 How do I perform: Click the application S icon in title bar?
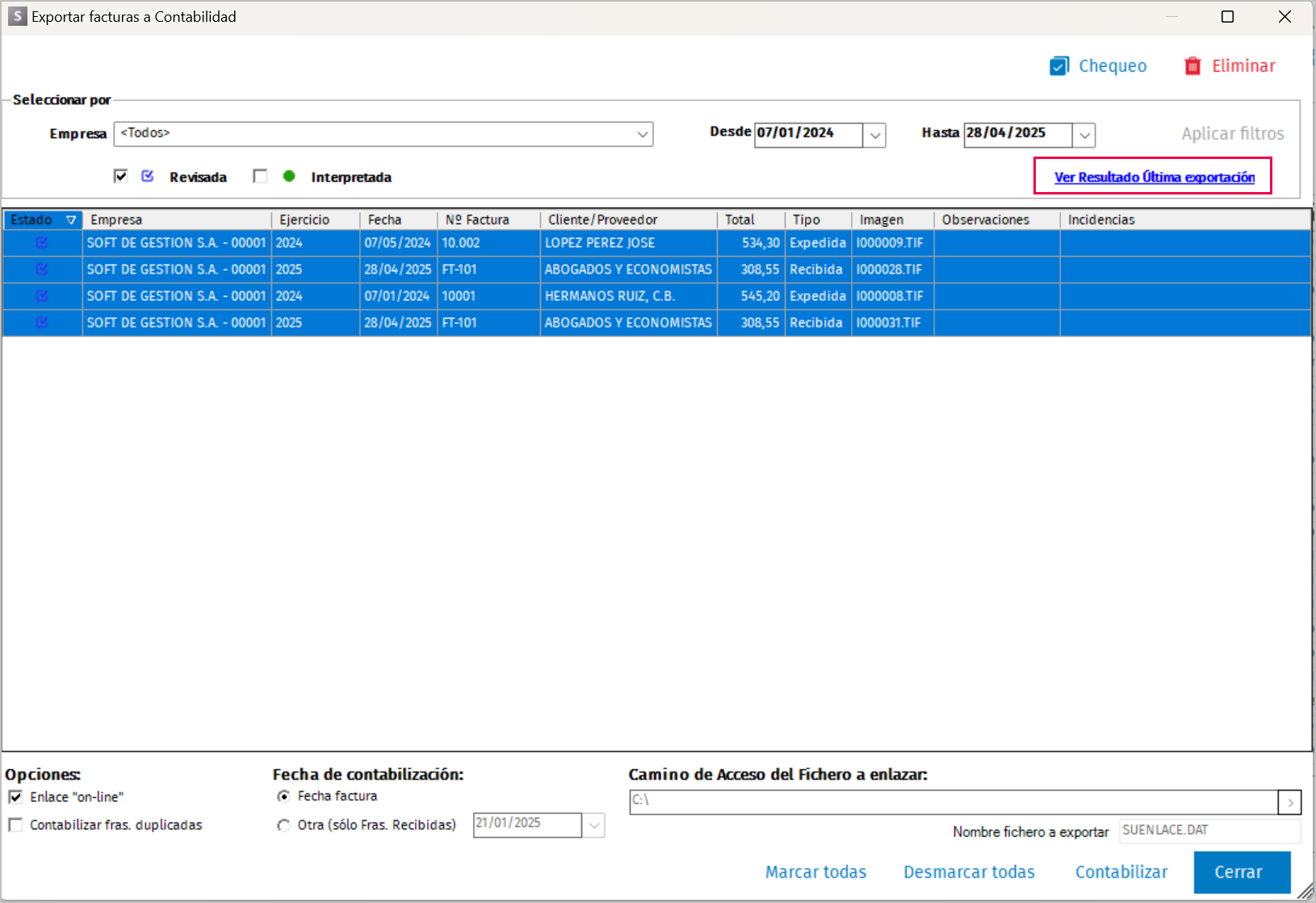[17, 16]
